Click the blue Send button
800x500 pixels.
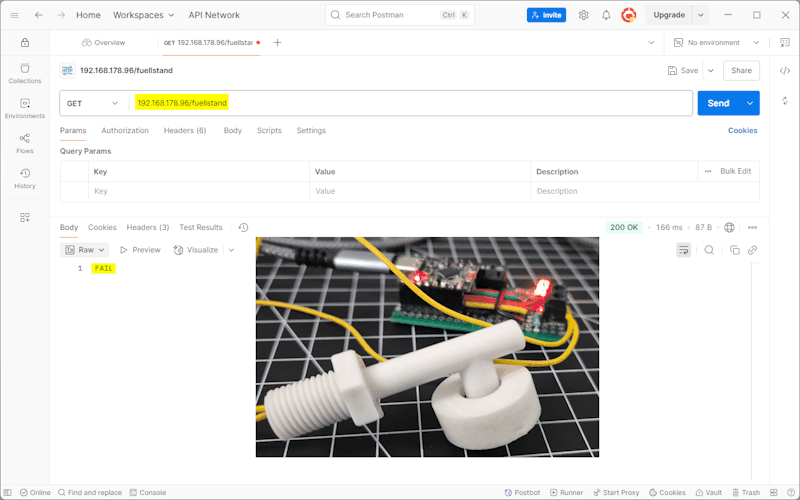click(717, 103)
